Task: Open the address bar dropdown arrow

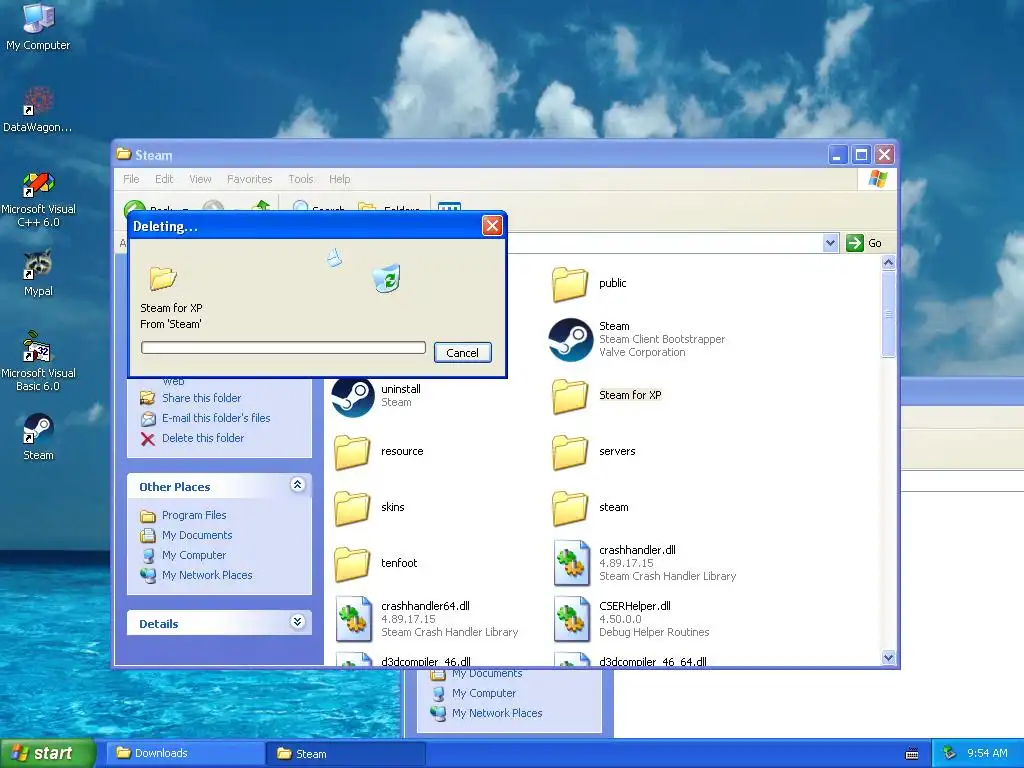Action: click(x=830, y=243)
